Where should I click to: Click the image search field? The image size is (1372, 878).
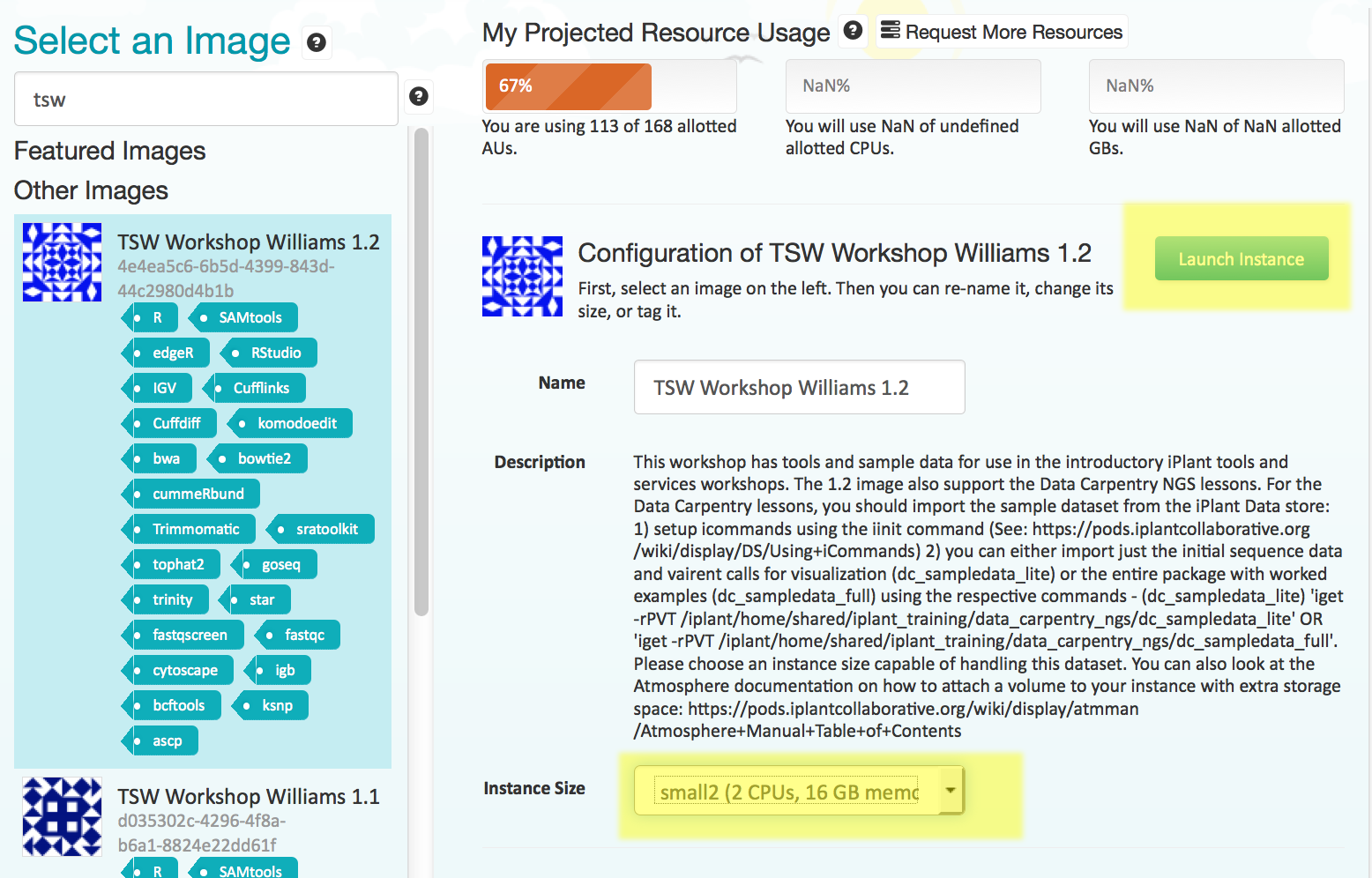[205, 100]
